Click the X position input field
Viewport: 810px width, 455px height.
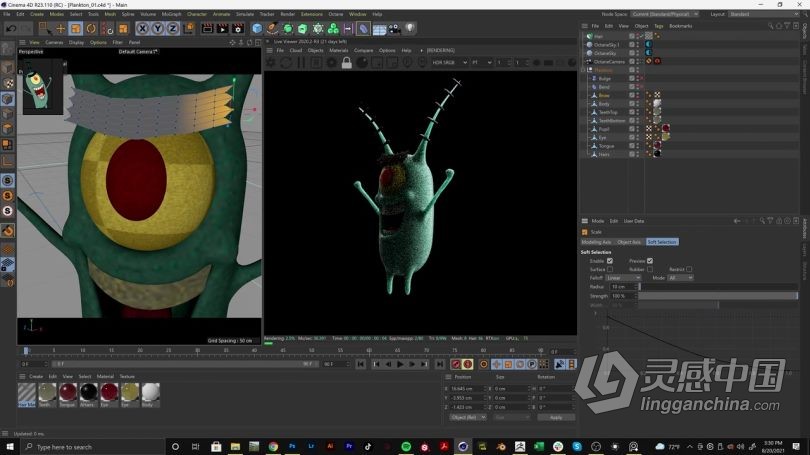466,389
